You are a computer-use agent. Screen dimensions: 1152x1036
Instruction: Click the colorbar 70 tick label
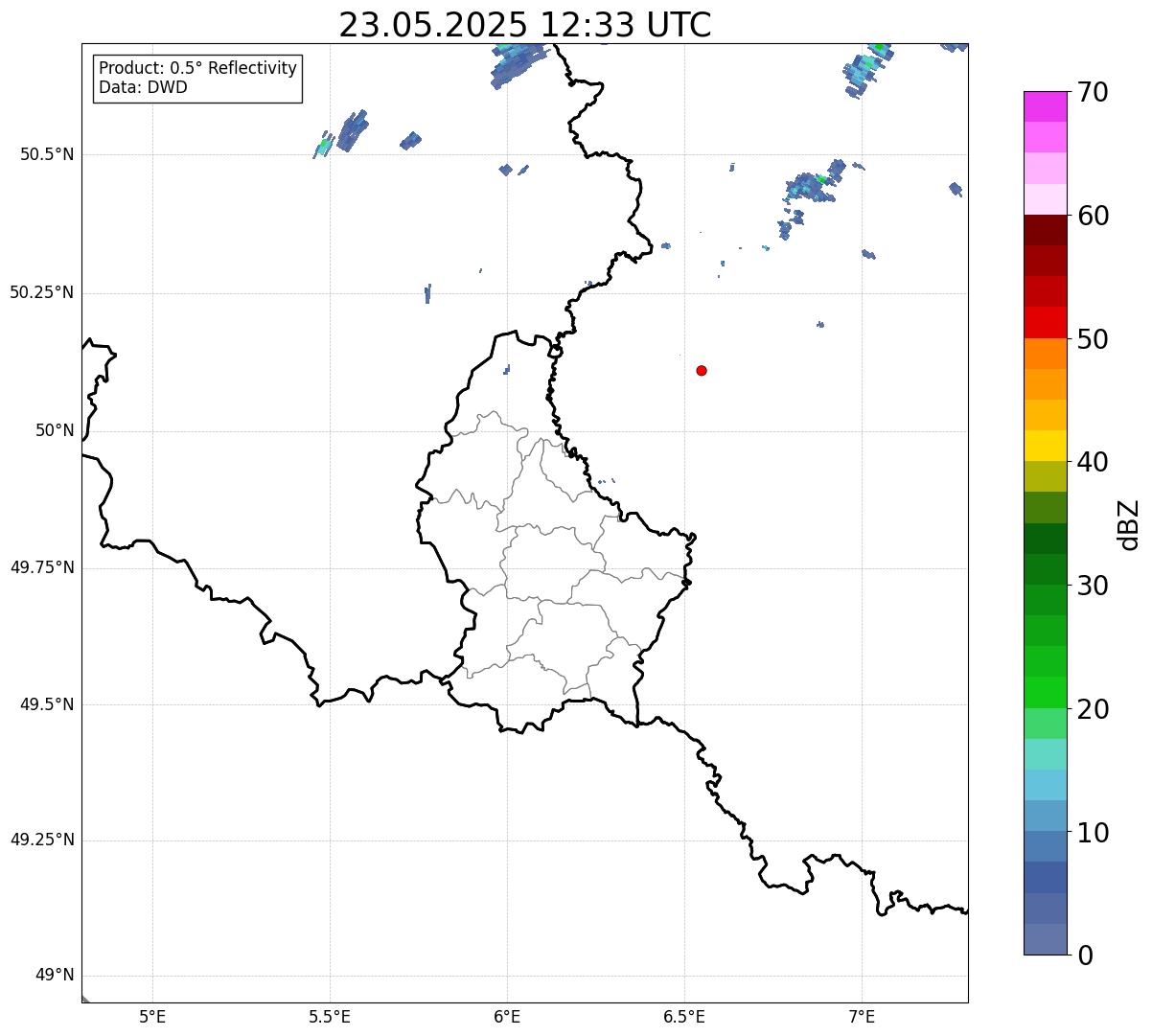pyautogui.click(x=1093, y=92)
